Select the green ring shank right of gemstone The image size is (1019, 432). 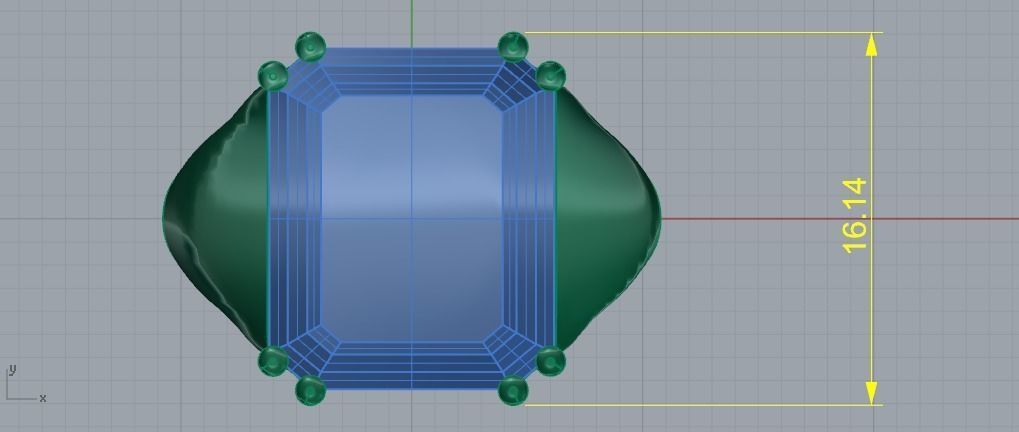coord(608,218)
